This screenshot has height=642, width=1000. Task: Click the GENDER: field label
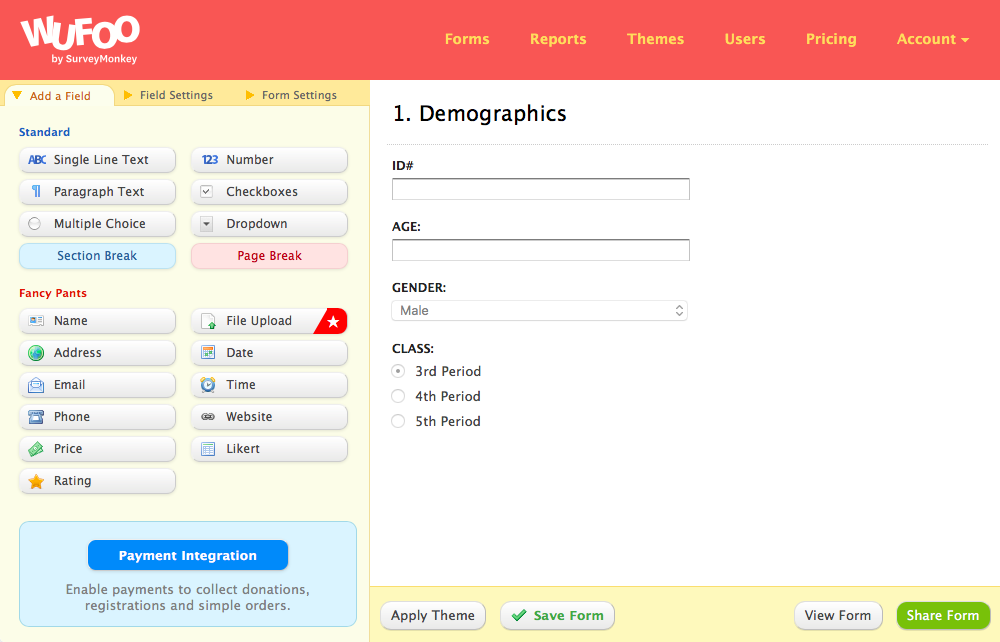(x=419, y=288)
